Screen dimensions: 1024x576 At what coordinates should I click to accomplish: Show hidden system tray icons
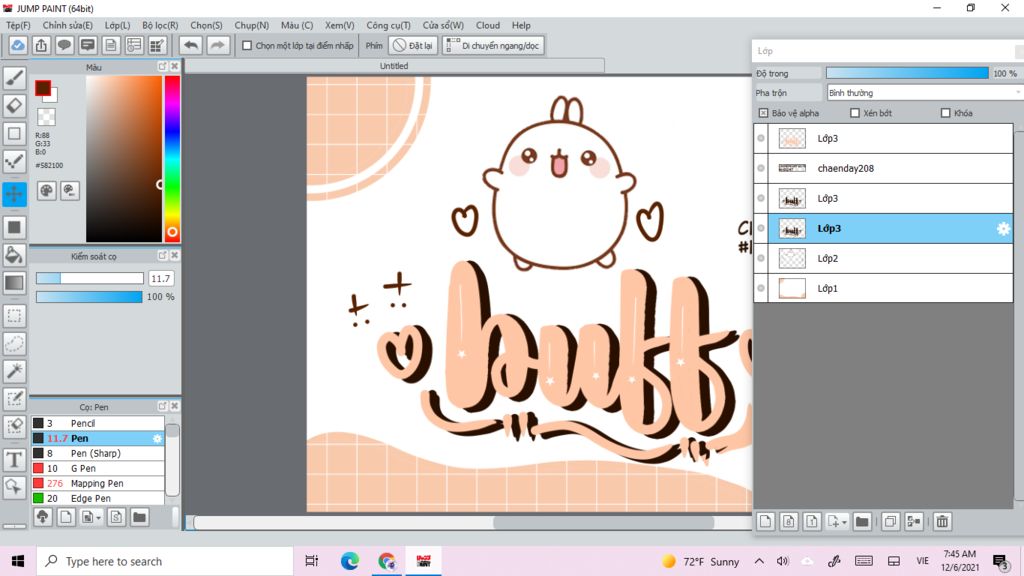[x=759, y=561]
